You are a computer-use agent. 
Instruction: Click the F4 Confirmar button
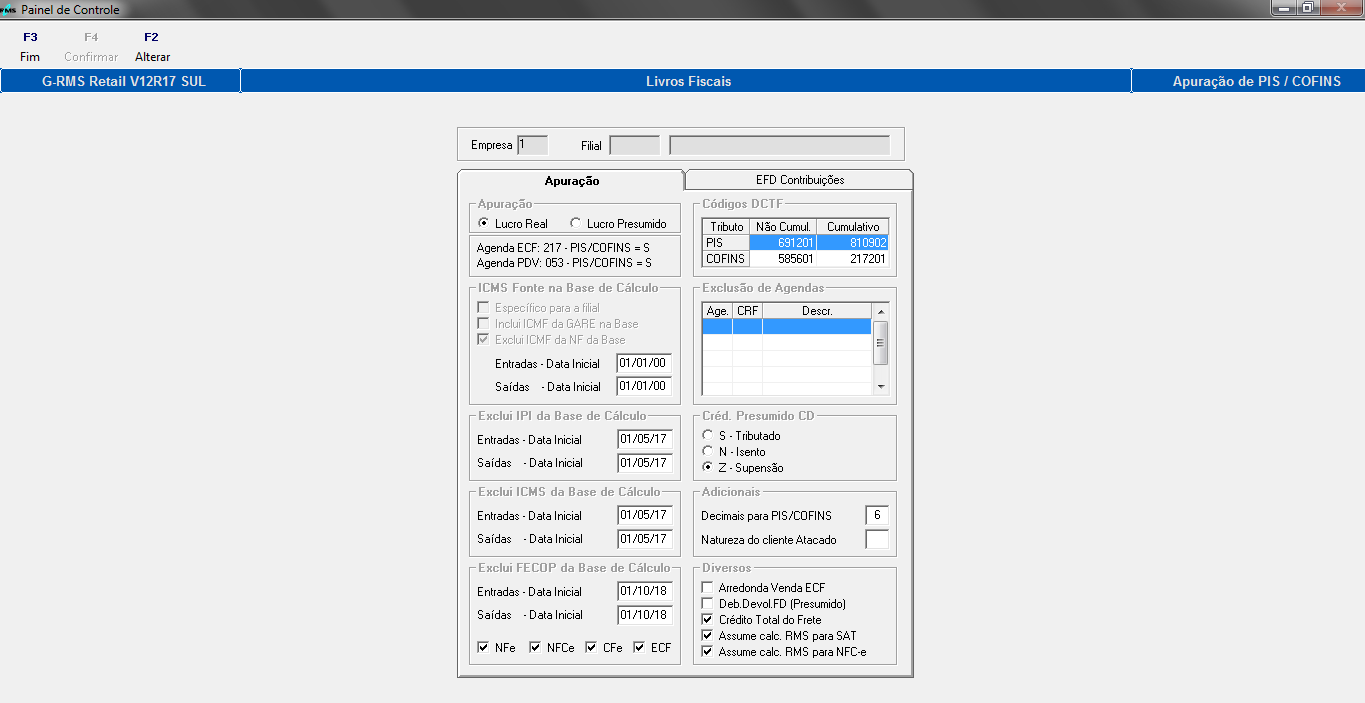(x=91, y=47)
